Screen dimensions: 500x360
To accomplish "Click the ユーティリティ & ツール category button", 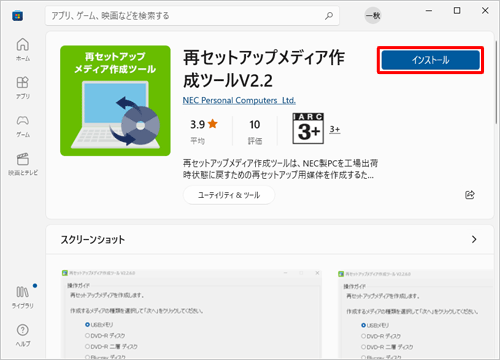I will tap(229, 195).
